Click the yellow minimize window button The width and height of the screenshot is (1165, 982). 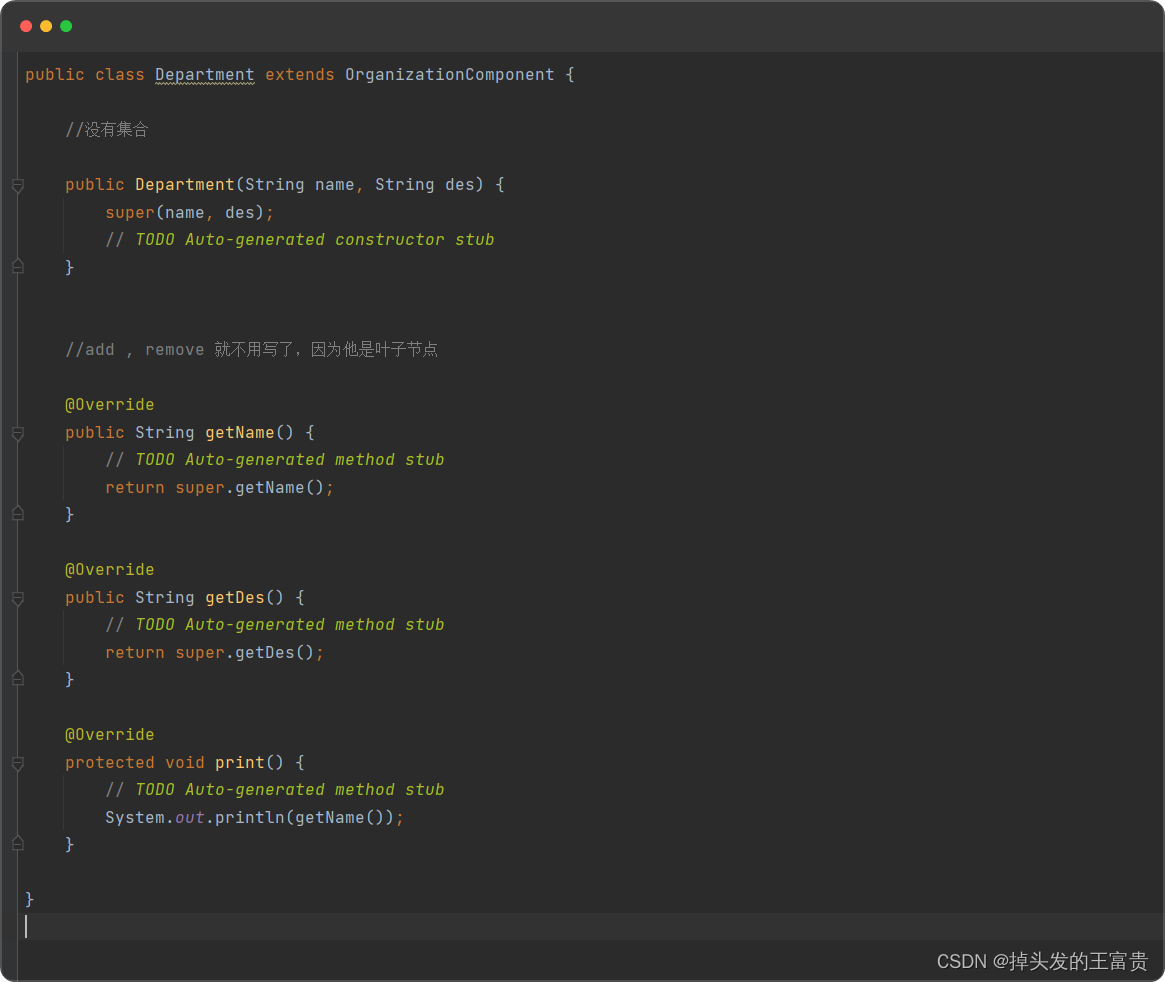[x=46, y=26]
